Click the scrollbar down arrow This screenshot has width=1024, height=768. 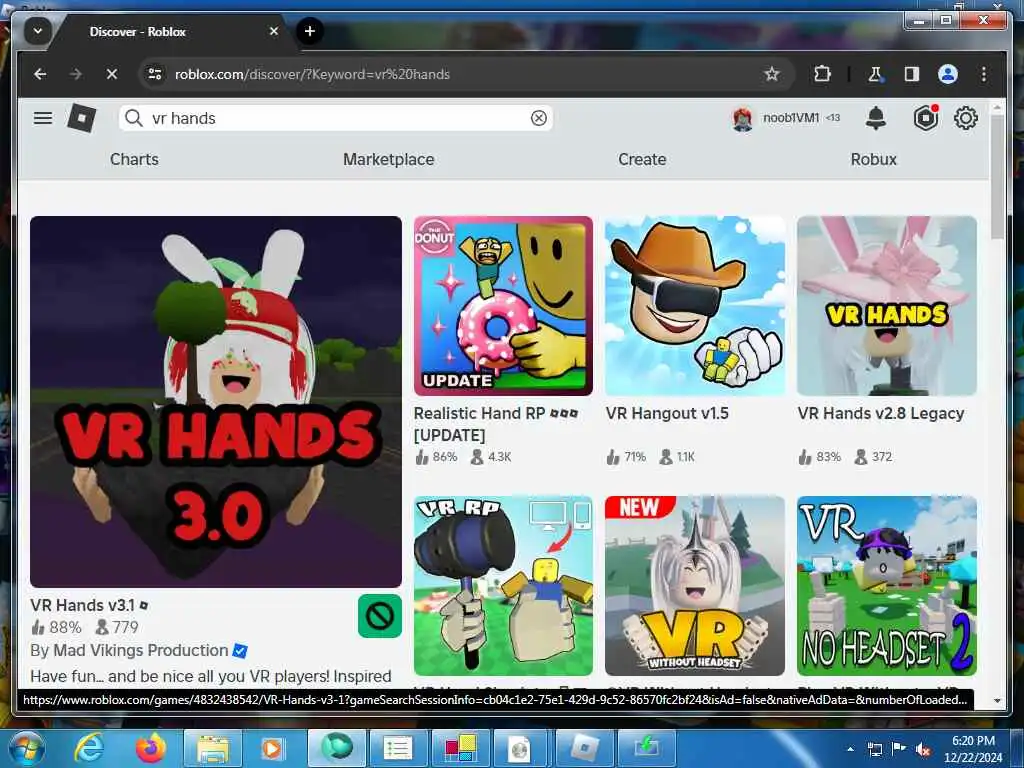point(997,701)
